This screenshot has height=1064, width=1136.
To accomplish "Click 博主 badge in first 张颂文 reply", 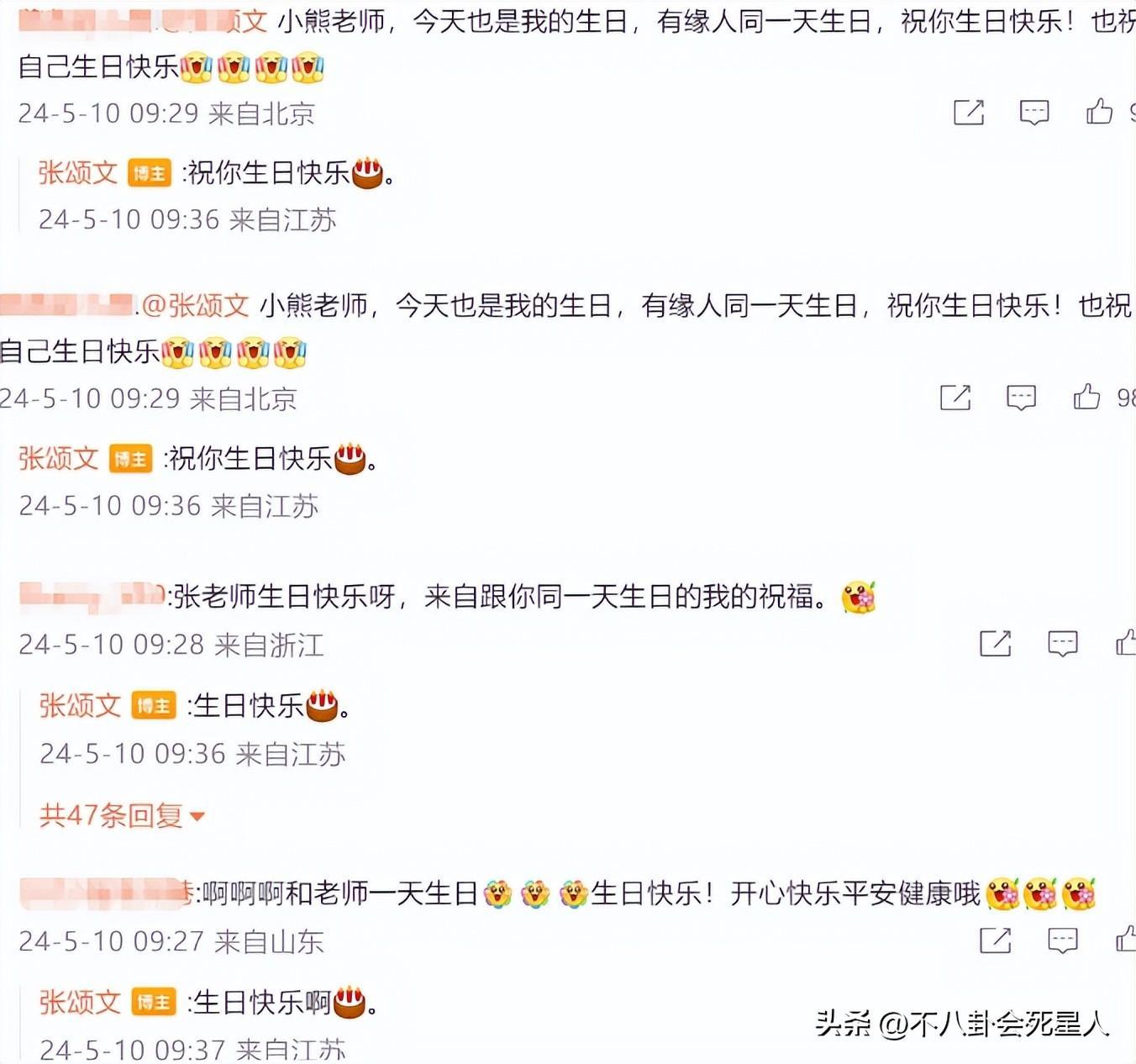I will pos(150,173).
